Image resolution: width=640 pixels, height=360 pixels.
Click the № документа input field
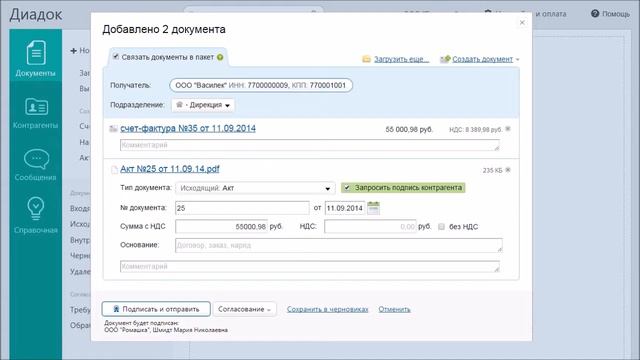point(242,208)
